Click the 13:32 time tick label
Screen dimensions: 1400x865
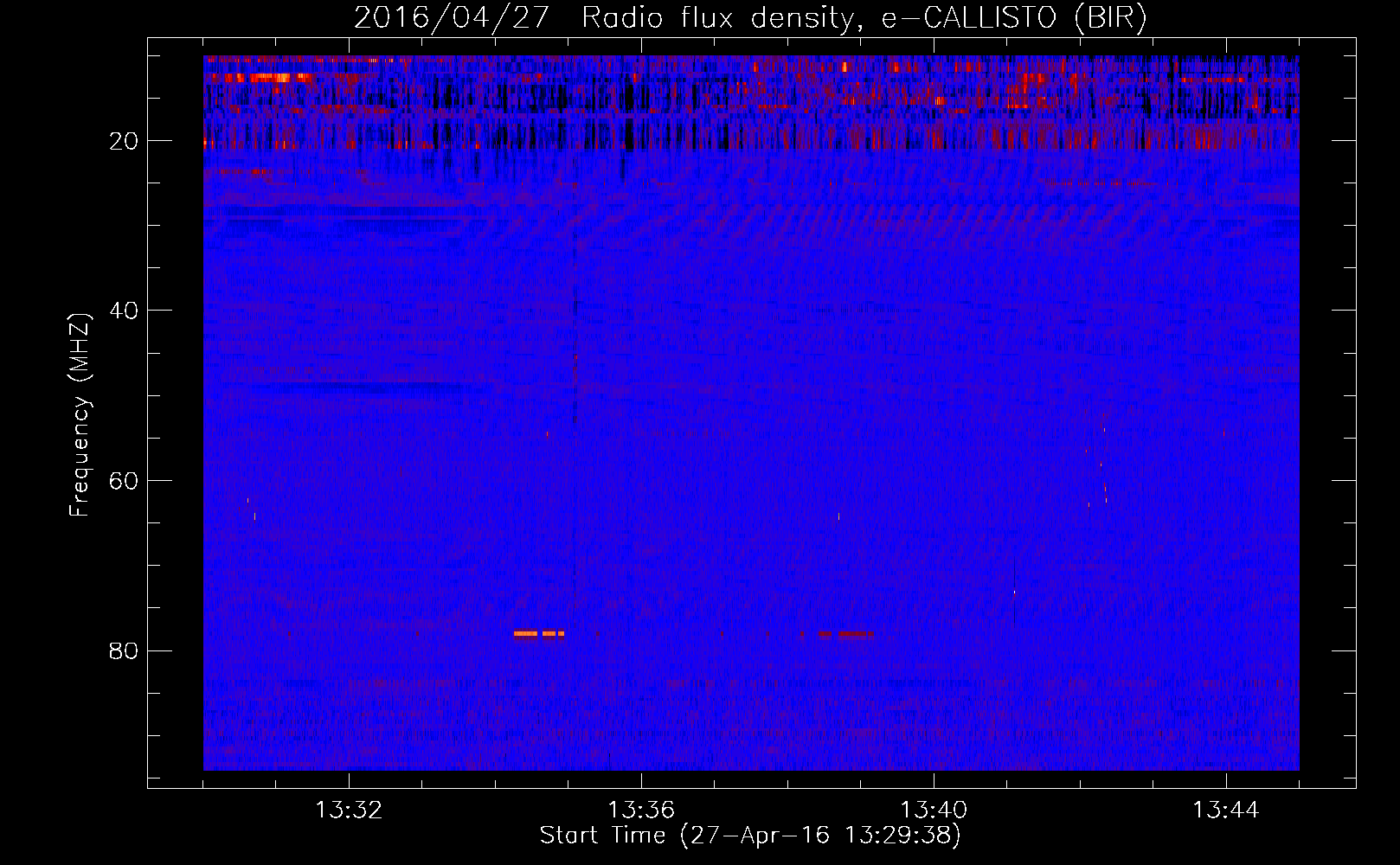tap(349, 811)
